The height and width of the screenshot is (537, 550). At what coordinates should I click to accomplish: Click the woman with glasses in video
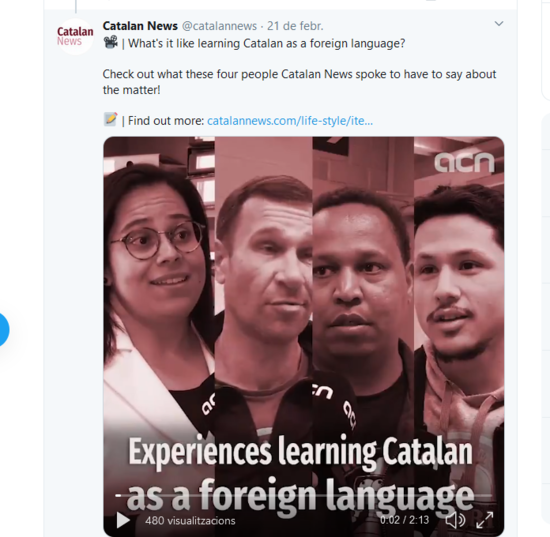(x=159, y=281)
